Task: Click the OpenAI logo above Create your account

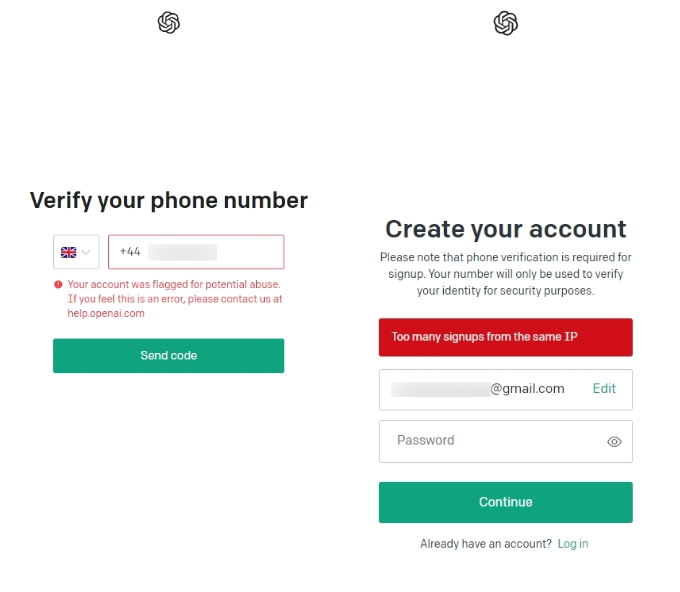Action: (x=506, y=23)
